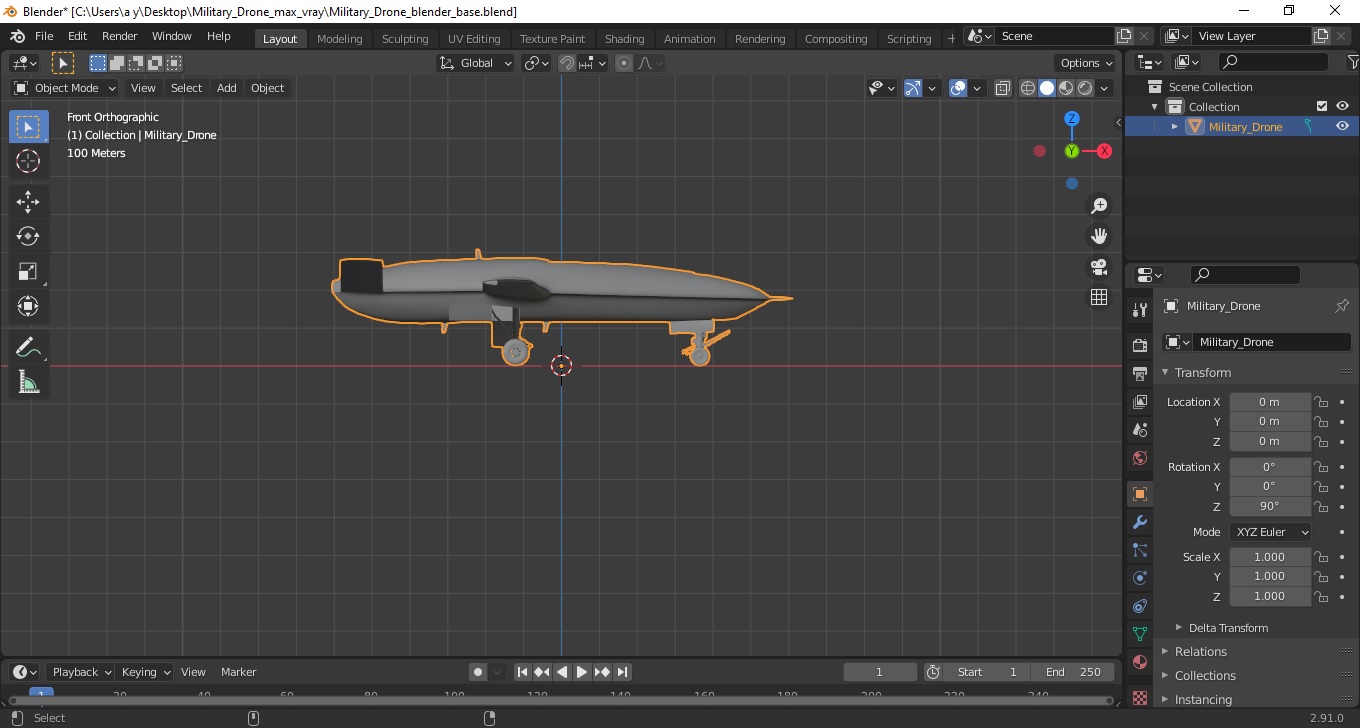Switch to Wireframe viewport shading
Viewport: 1360px width, 728px height.
click(x=1028, y=88)
